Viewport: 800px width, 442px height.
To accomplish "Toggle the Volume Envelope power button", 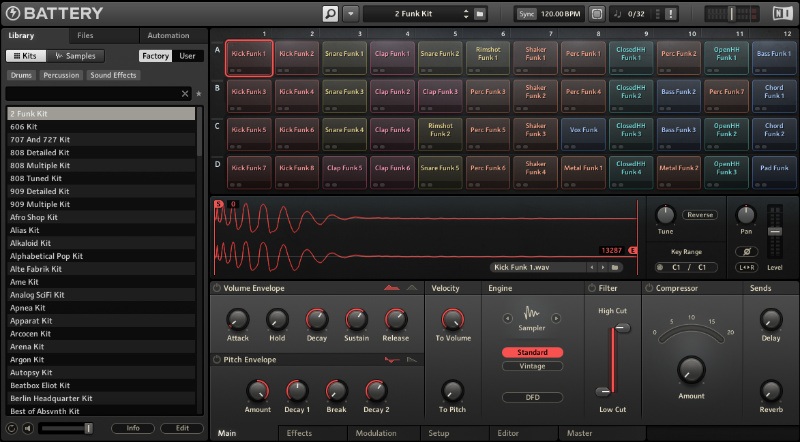I will tap(217, 288).
